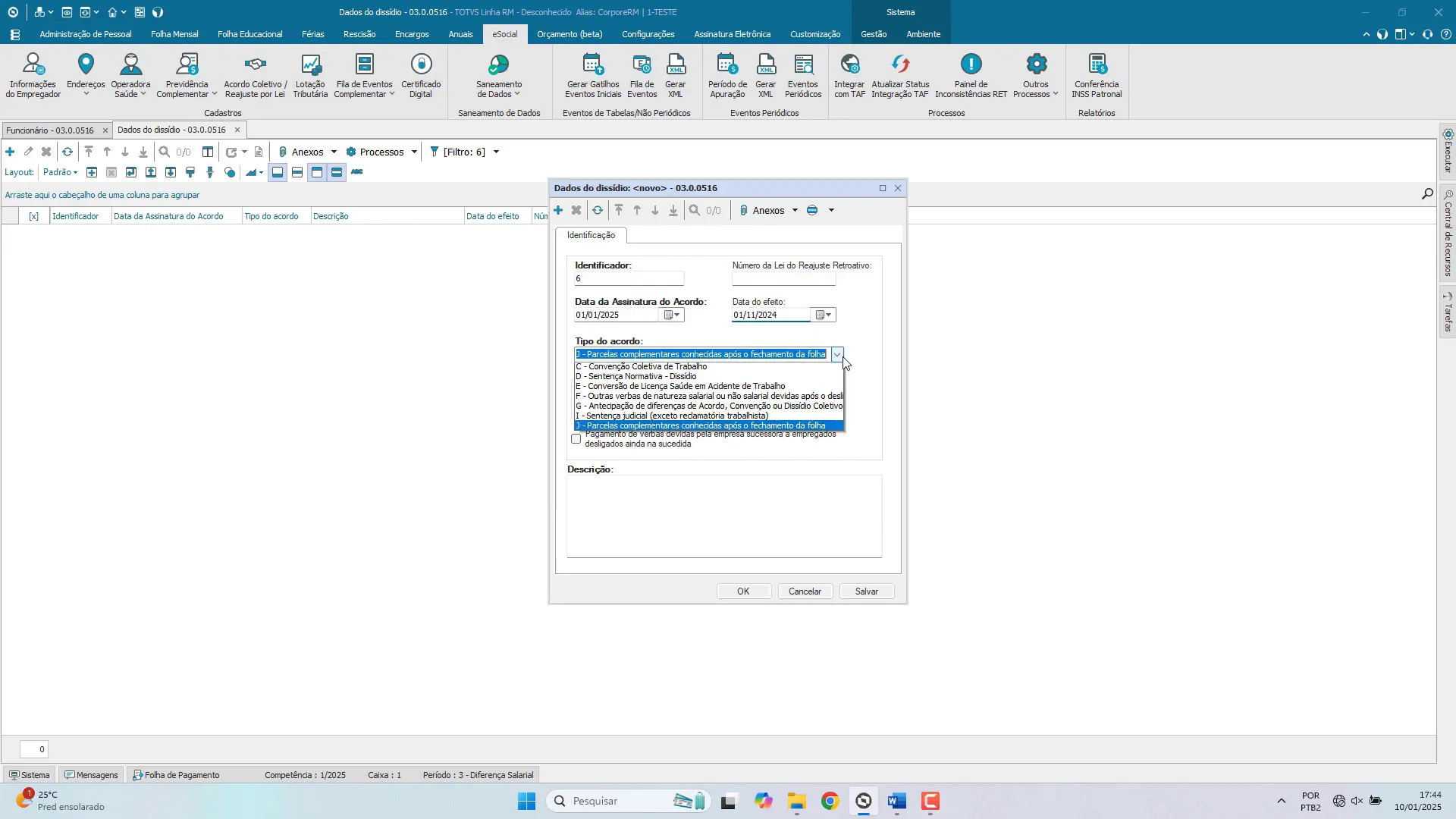Open the Folha Mensal menu
The height and width of the screenshot is (819, 1456).
(174, 34)
